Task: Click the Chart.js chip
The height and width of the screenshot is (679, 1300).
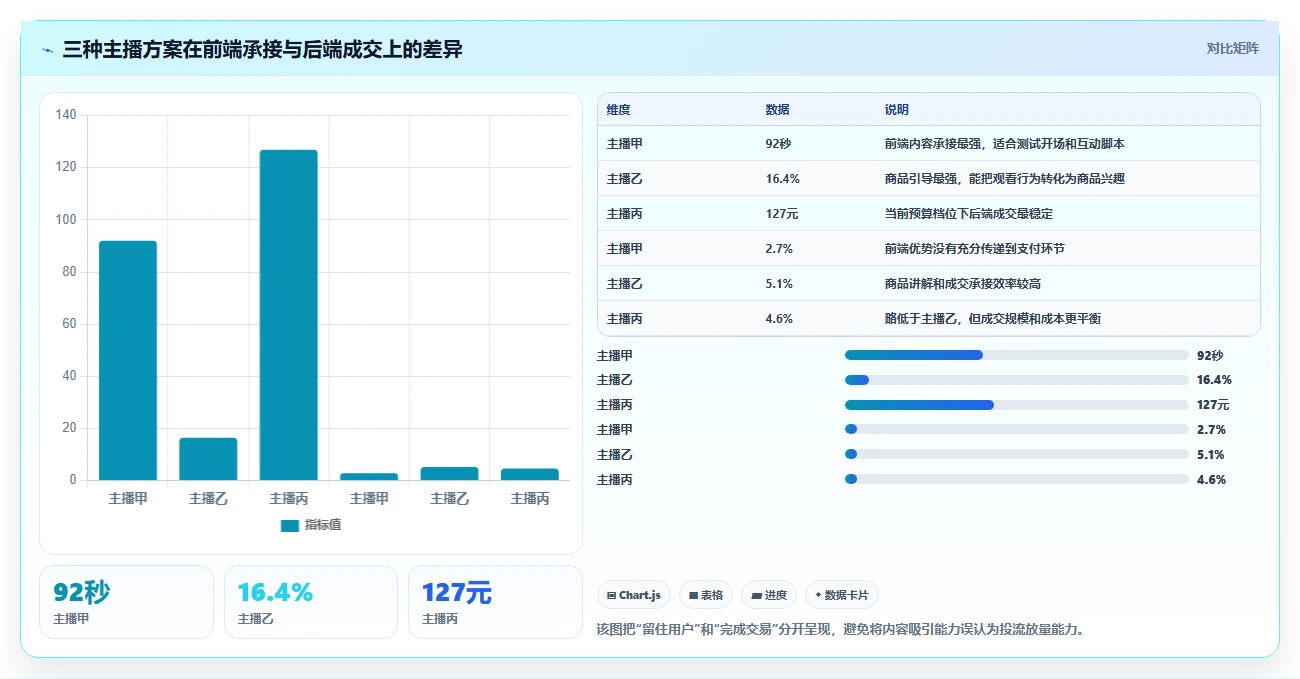Action: [634, 595]
